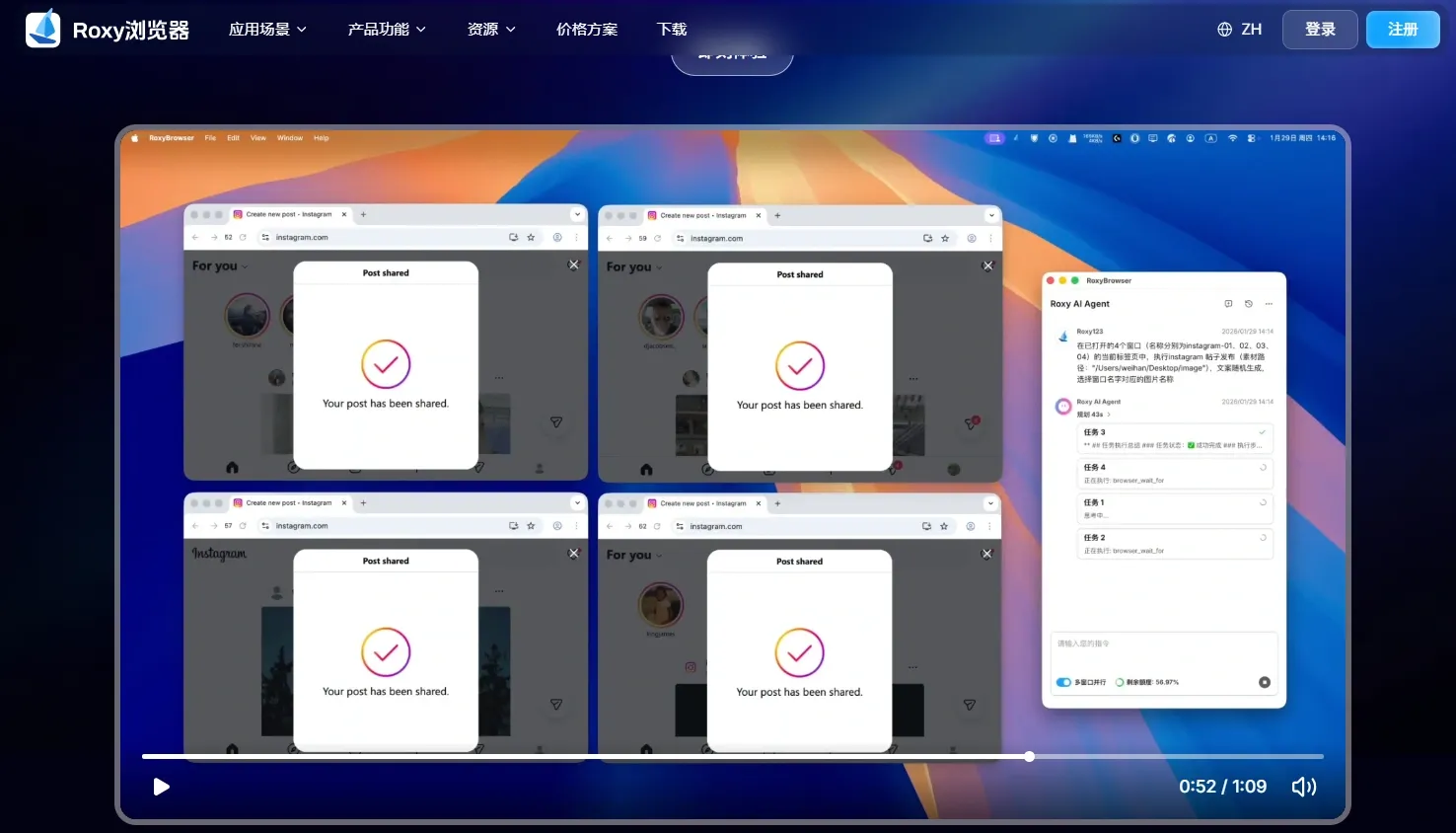This screenshot has height=833, width=1456.
Task: Click the checkmark circle in window 59's dialog
Action: click(800, 366)
